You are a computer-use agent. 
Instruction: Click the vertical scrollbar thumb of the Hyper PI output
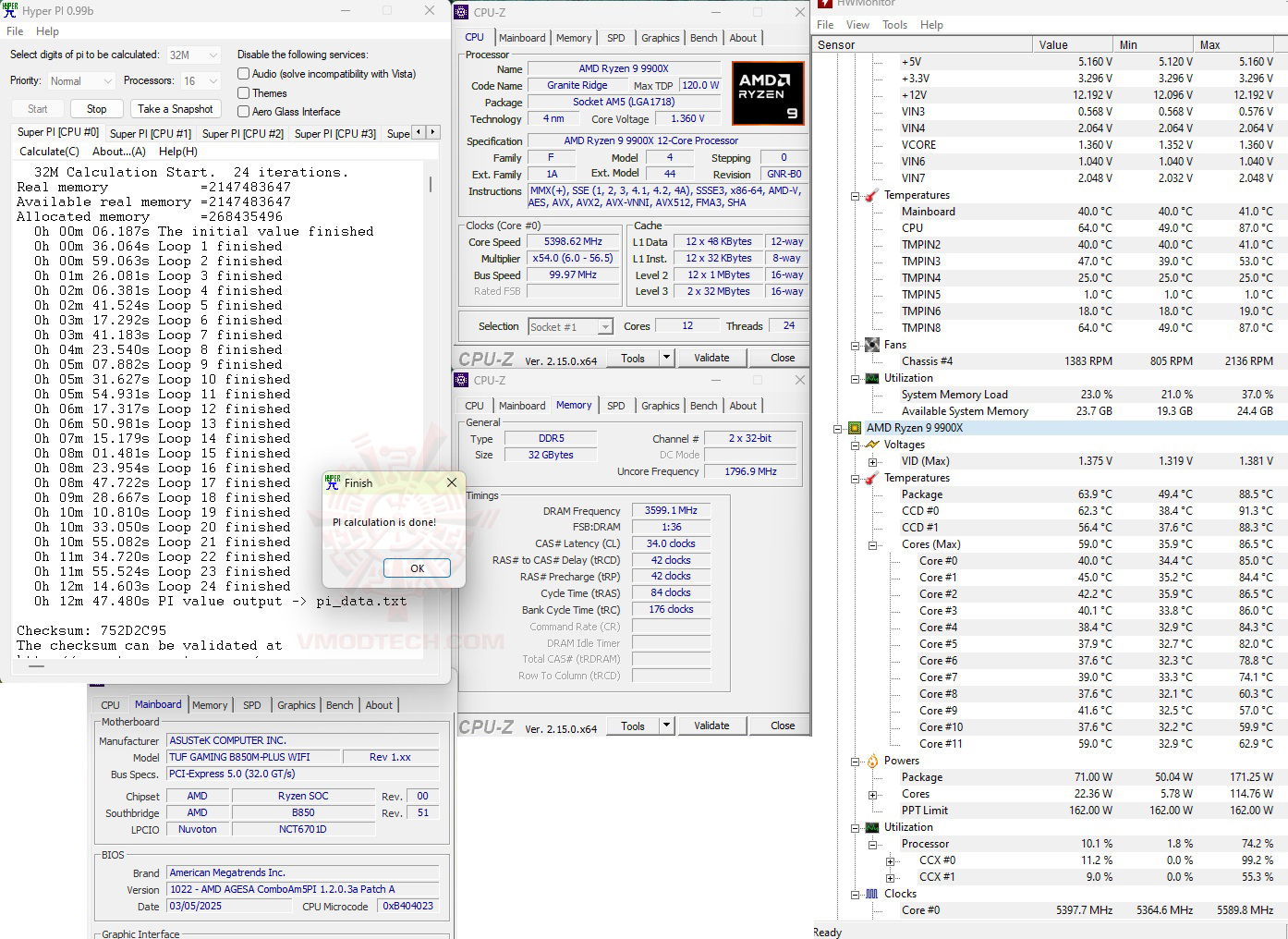(431, 185)
